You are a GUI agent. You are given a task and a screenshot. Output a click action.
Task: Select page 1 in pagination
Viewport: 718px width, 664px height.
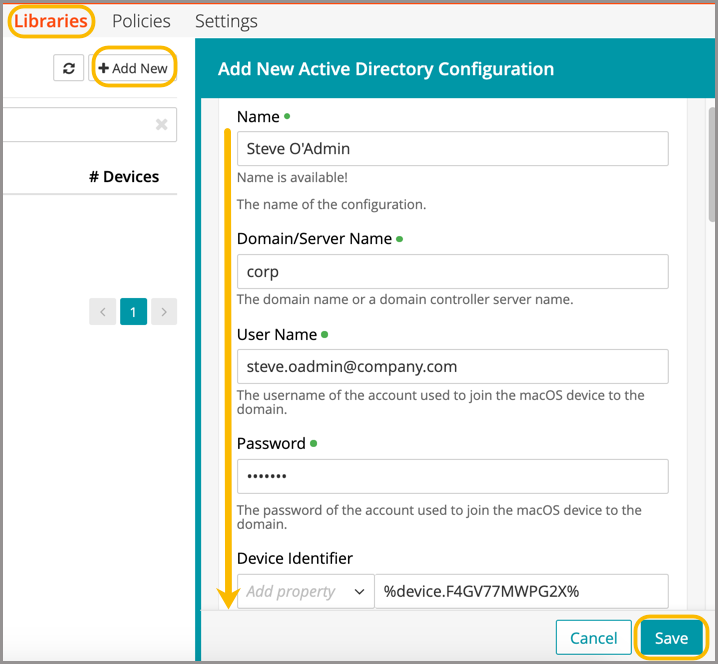tap(133, 311)
